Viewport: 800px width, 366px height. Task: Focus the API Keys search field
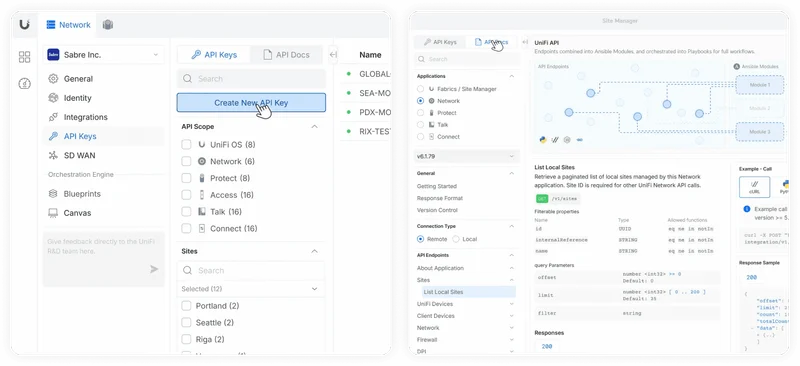(251, 79)
